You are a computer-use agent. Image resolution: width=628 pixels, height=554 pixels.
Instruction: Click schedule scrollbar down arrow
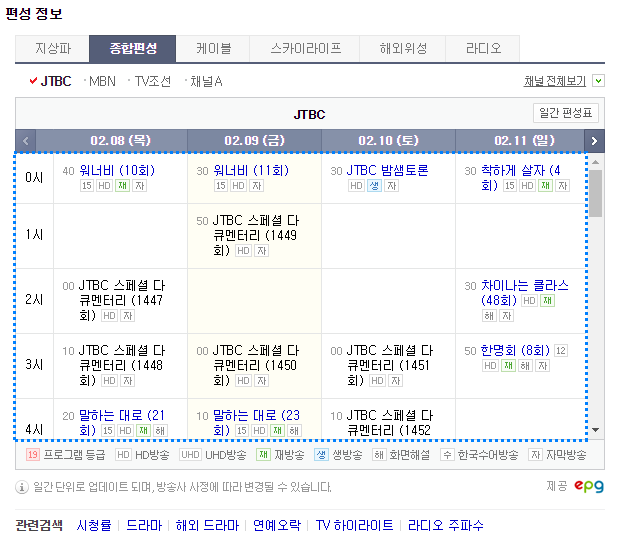click(596, 430)
